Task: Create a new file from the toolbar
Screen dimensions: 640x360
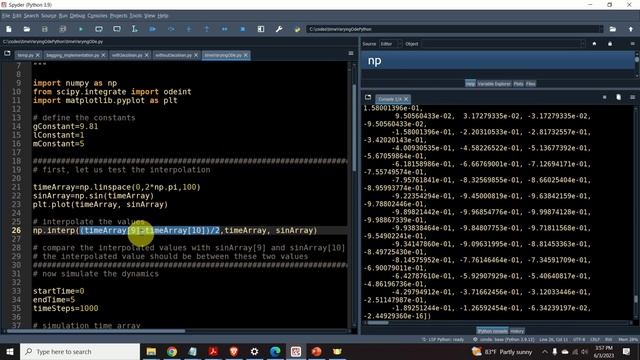Action: click(x=9, y=29)
